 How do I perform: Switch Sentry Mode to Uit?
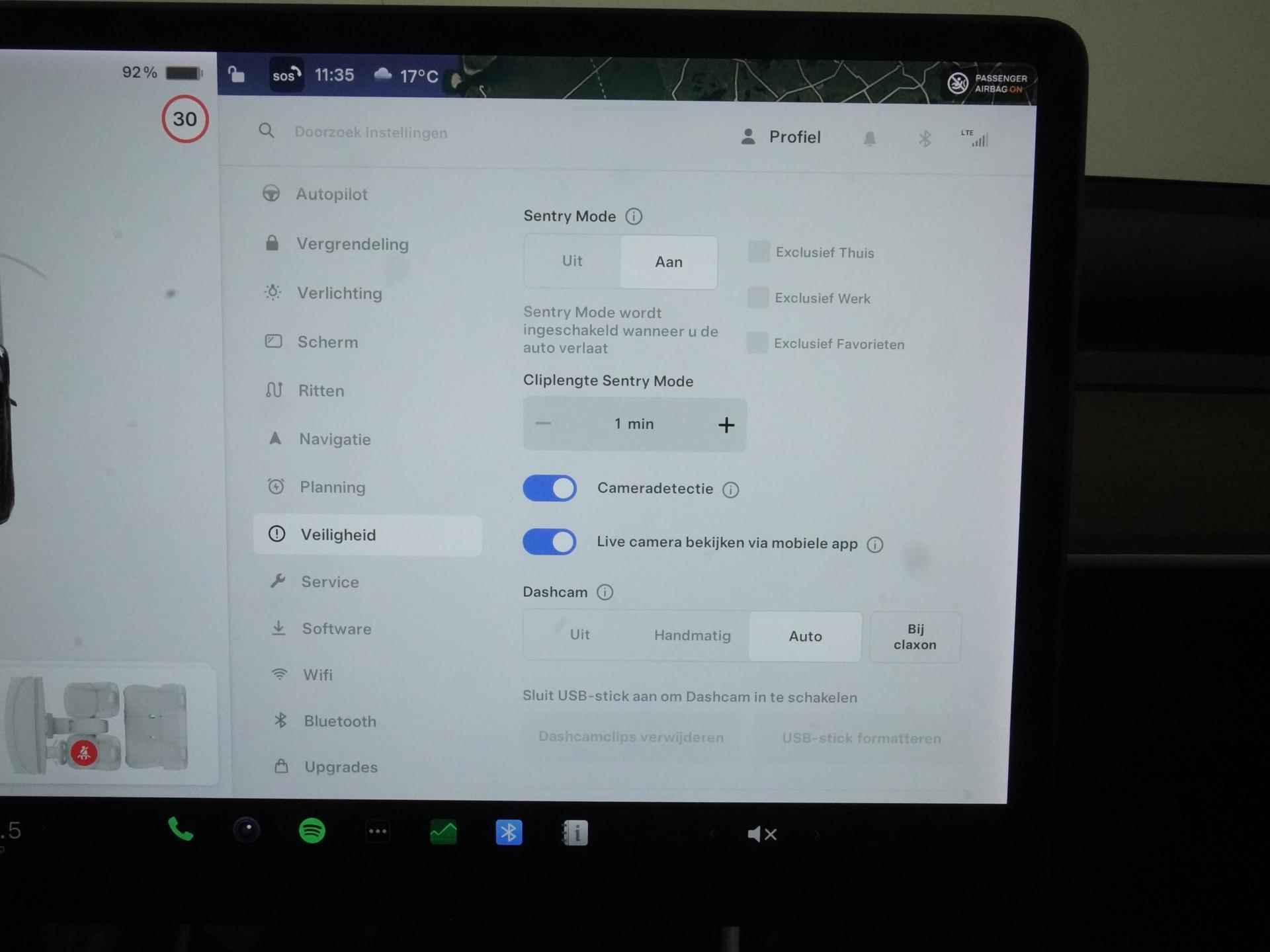(x=572, y=261)
